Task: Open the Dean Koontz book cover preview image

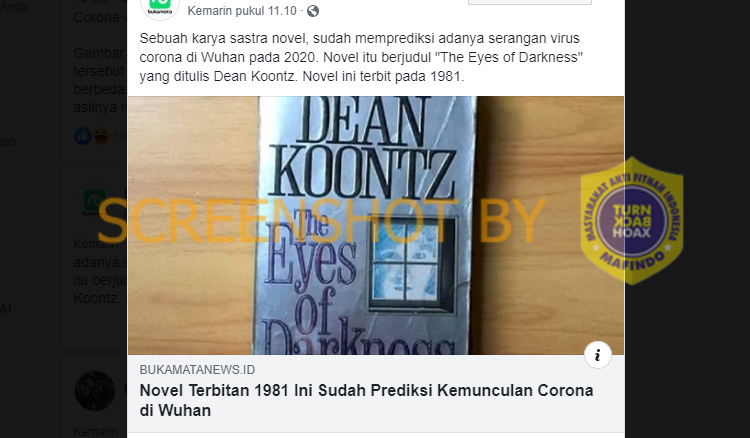Action: 375,225
